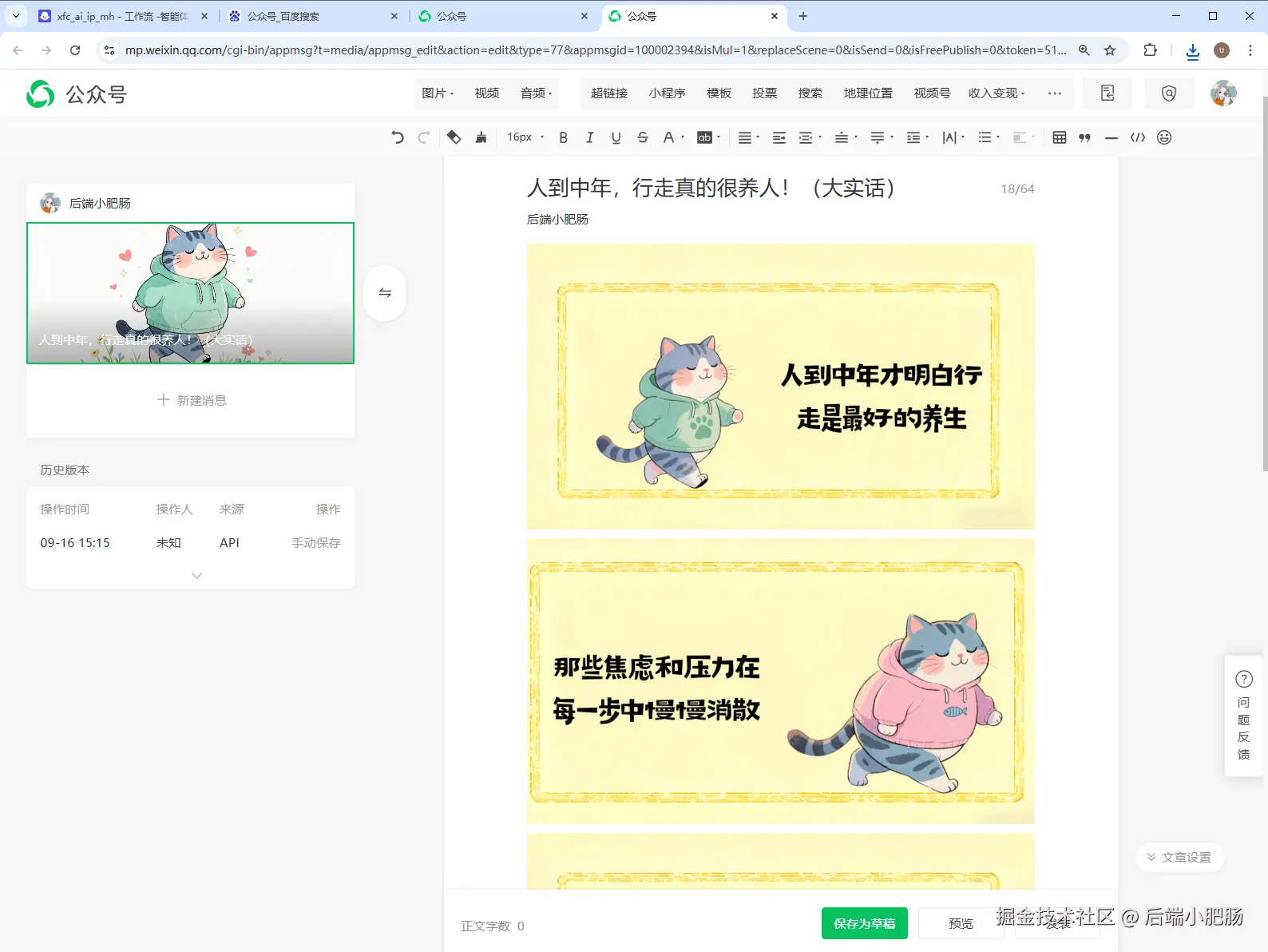The height and width of the screenshot is (952, 1268).
Task: Toggle italic formatting
Action: 590,137
